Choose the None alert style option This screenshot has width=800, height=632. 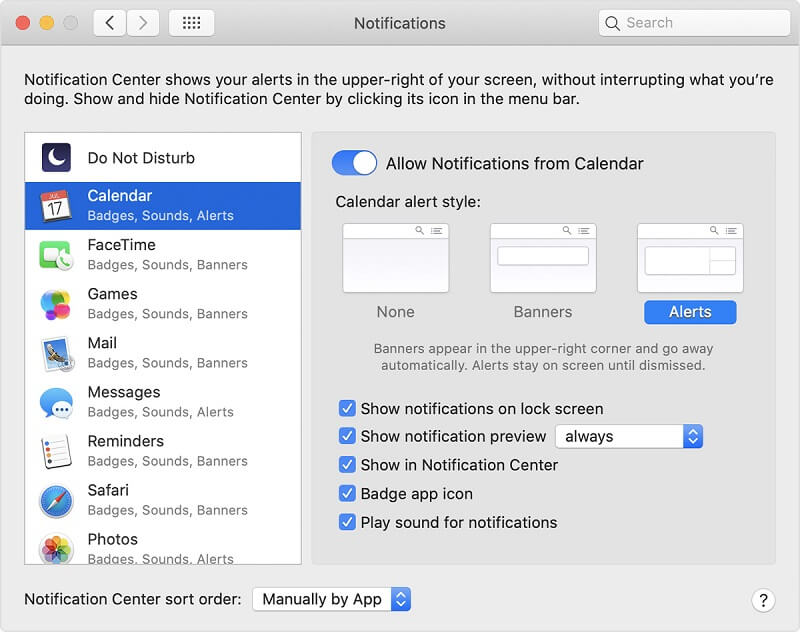coord(395,258)
